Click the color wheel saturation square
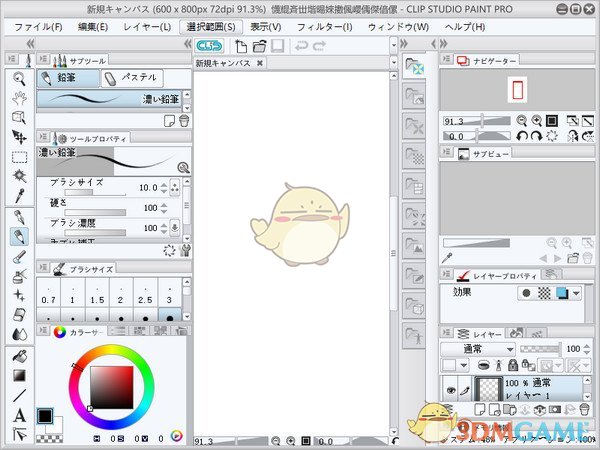This screenshot has width=600, height=450. 112,387
